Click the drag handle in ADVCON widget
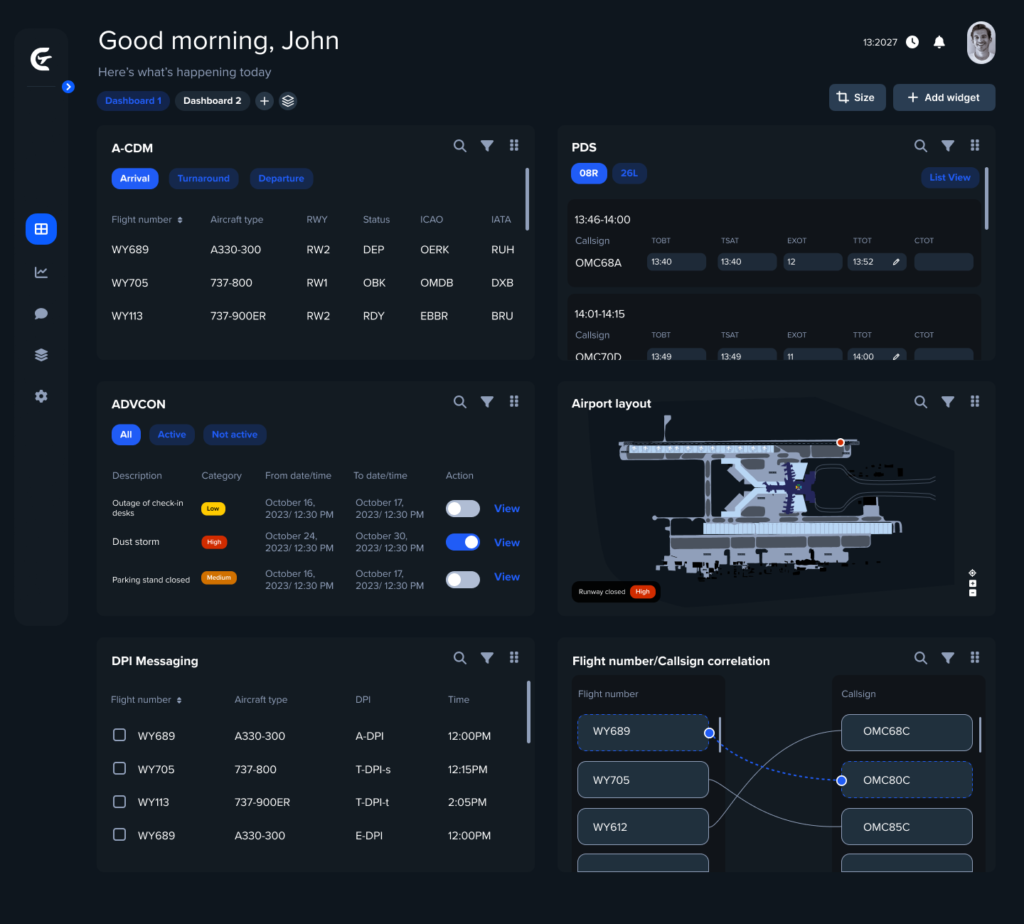 (514, 402)
